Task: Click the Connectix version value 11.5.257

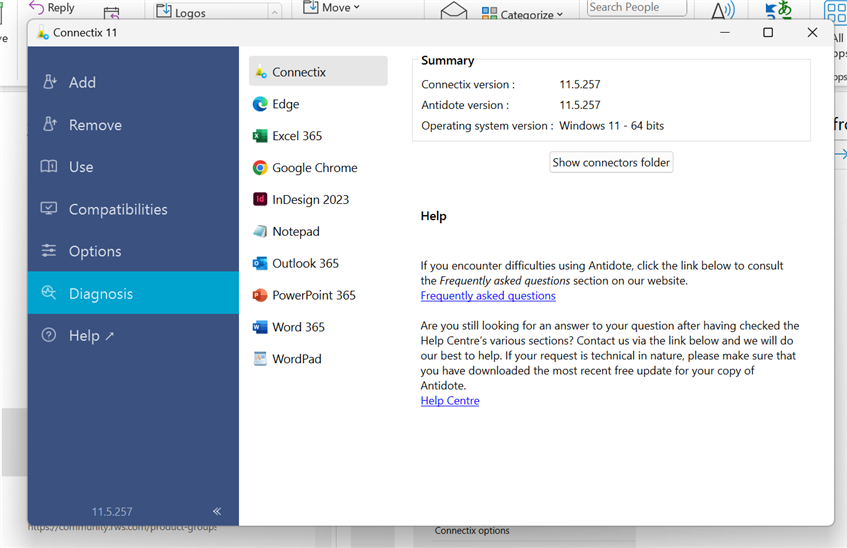Action: tap(580, 84)
